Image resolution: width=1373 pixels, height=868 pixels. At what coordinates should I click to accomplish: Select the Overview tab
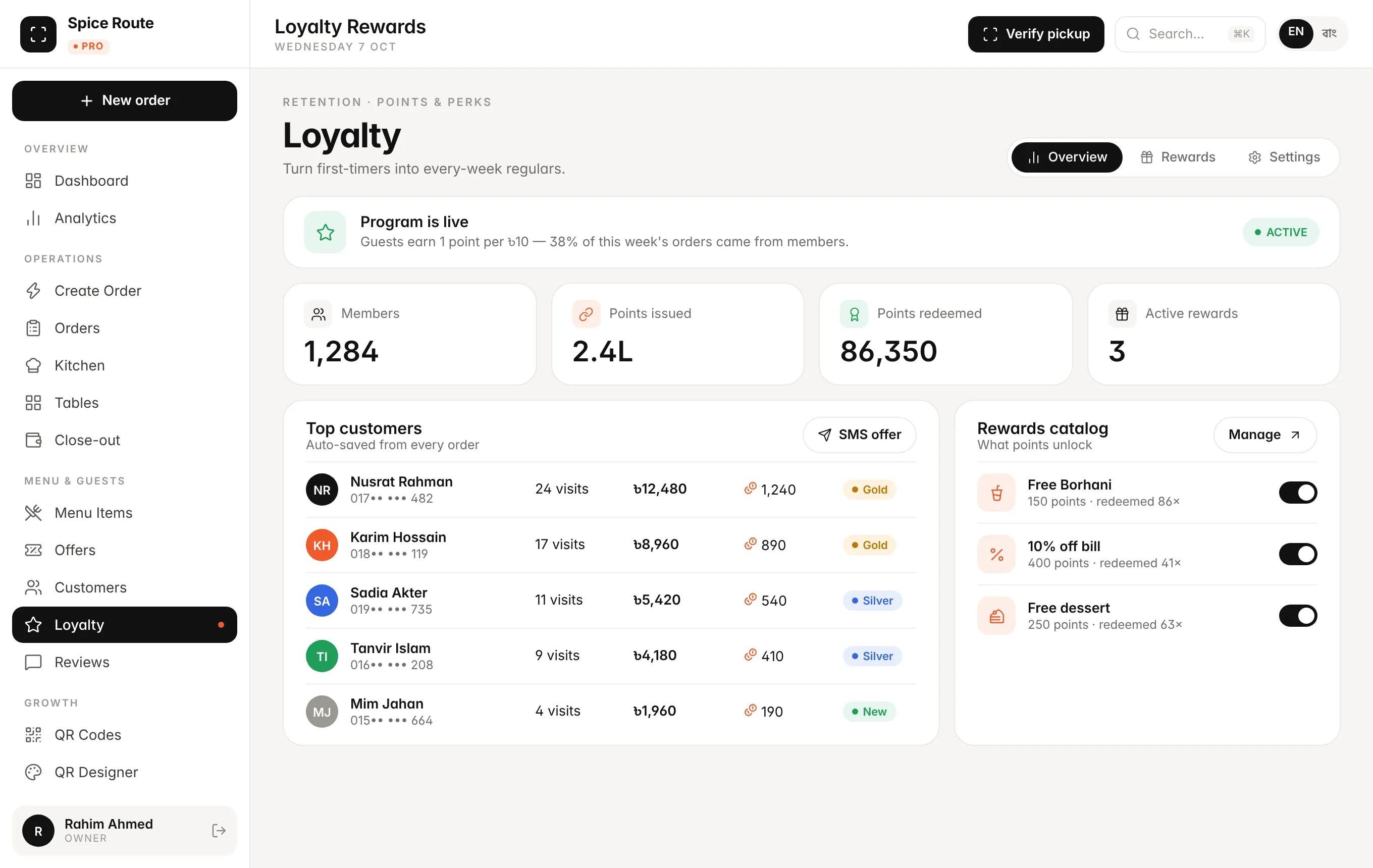point(1067,157)
